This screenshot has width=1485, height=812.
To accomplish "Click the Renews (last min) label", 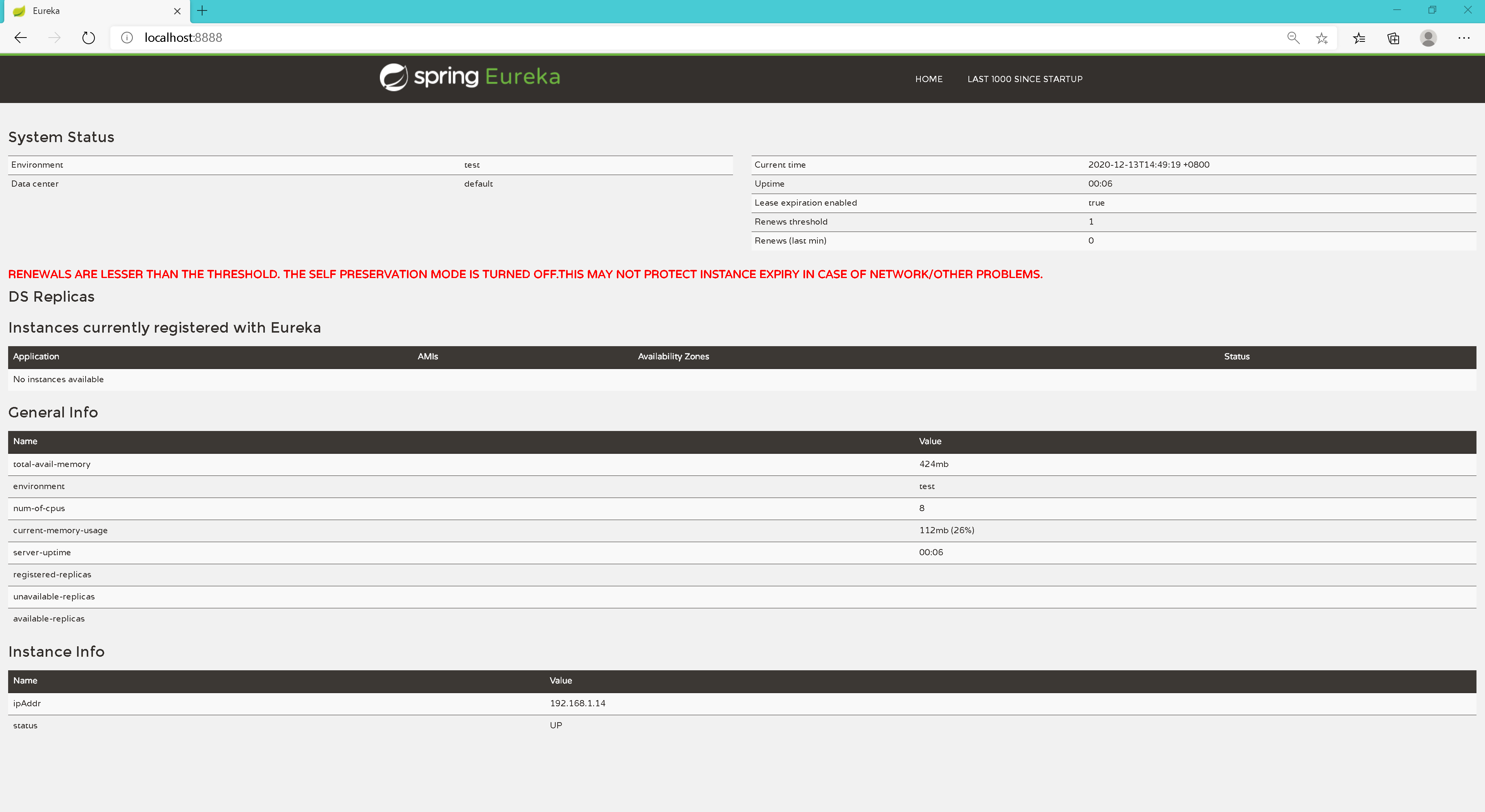I will click(x=790, y=241).
